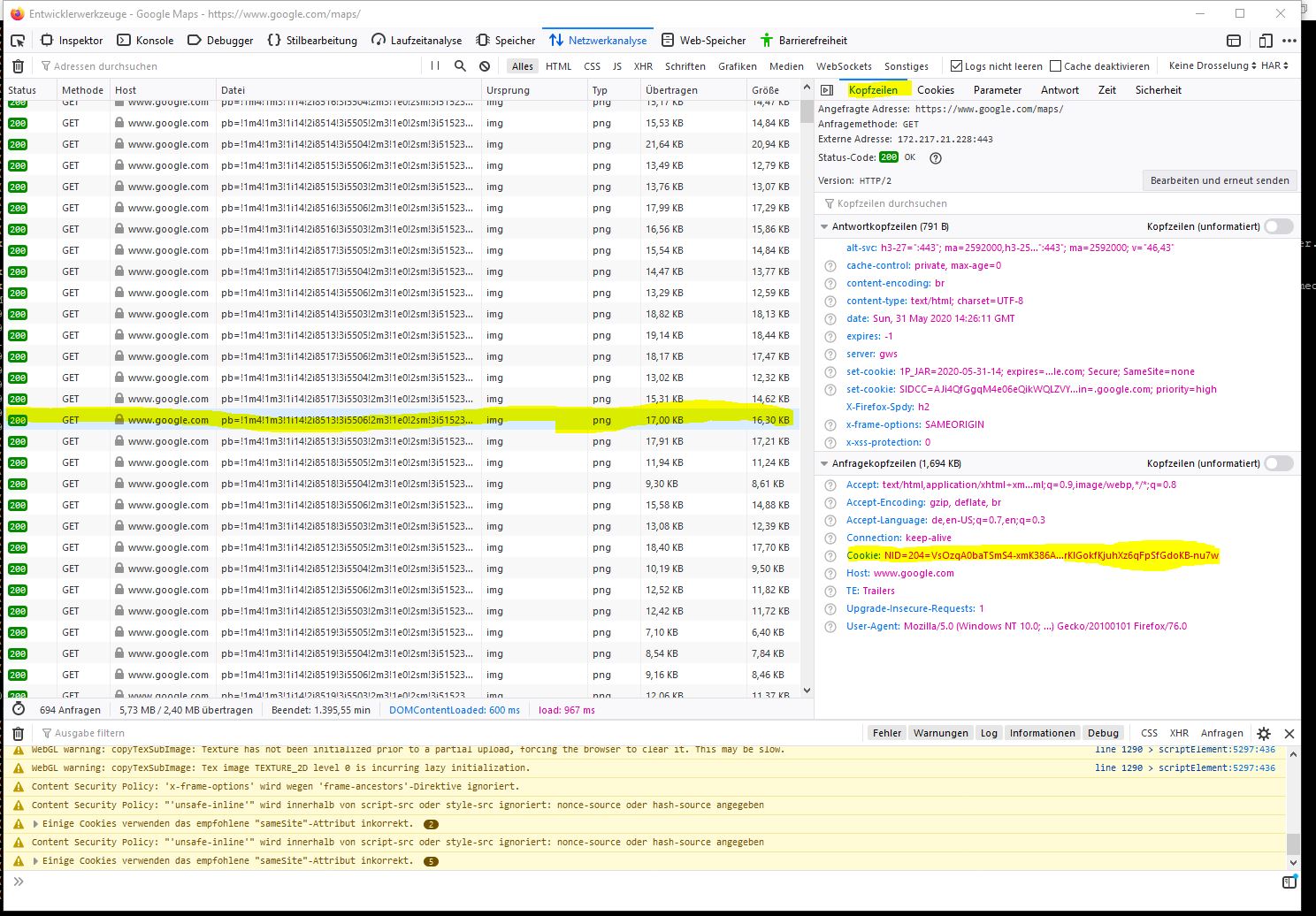This screenshot has height=916, width=1316.
Task: Open the Sicherheit details tab
Action: tap(1159, 90)
